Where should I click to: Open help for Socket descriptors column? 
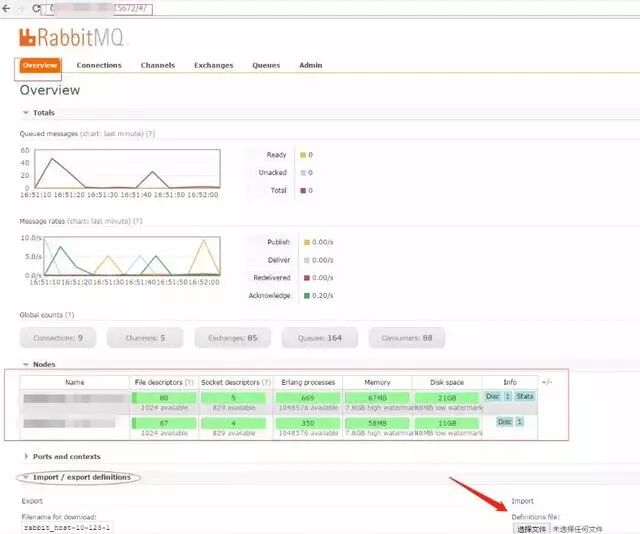[266, 383]
